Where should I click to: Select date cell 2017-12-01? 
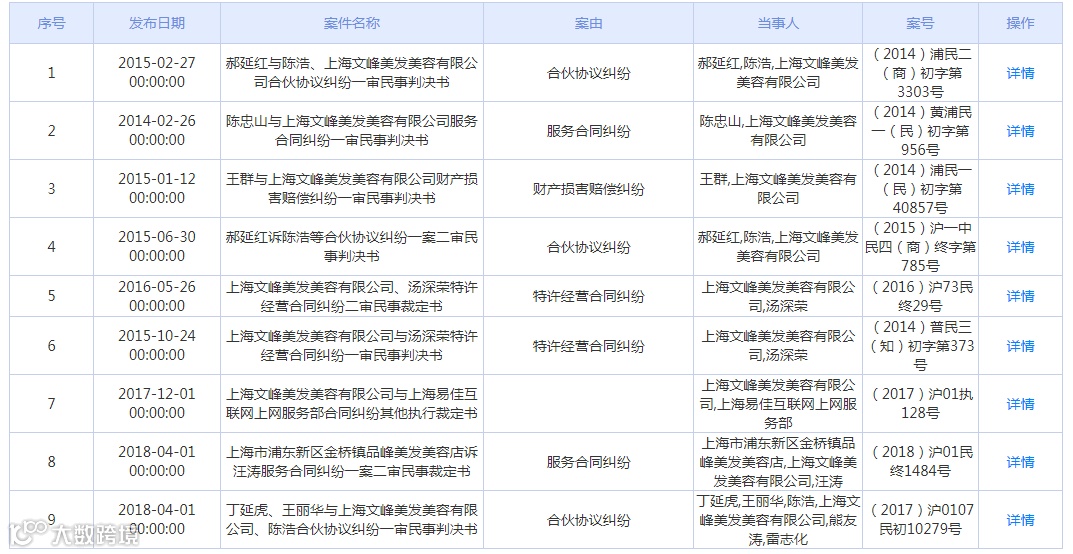pos(157,404)
